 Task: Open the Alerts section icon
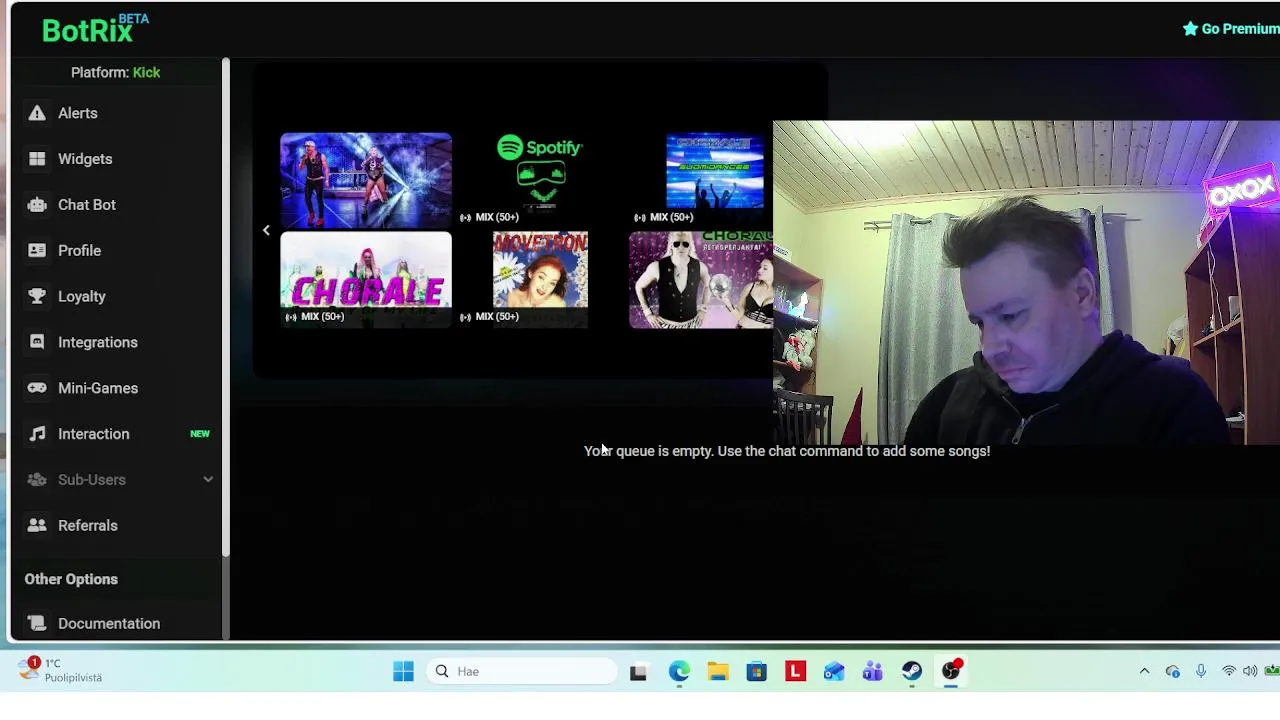(x=37, y=113)
